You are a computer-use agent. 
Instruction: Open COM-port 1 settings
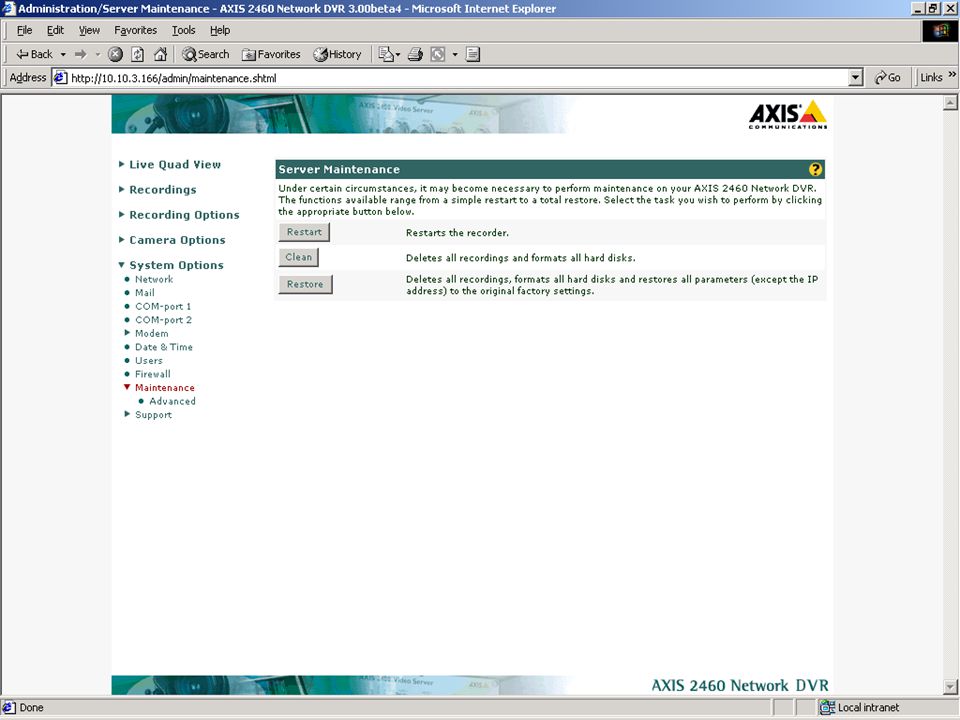tap(163, 306)
